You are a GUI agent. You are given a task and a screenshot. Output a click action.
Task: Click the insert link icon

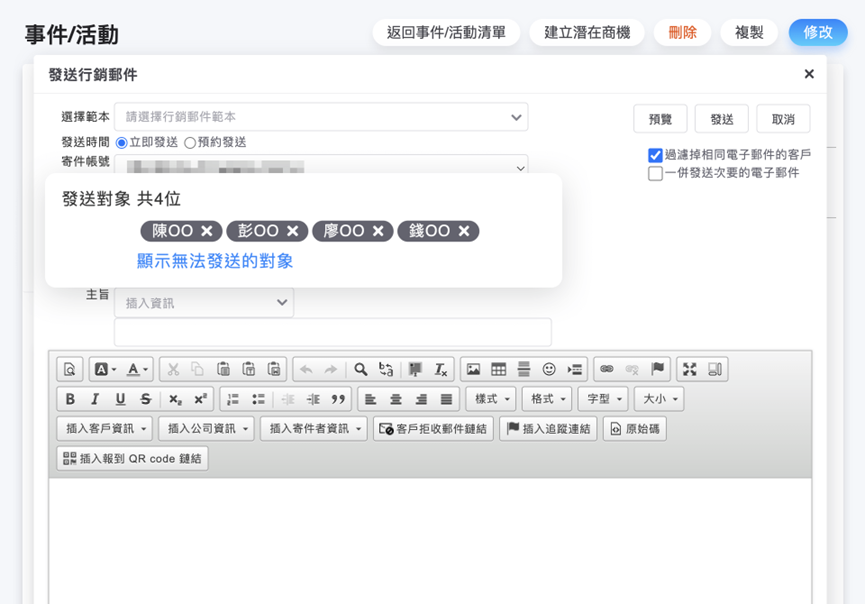(x=606, y=369)
